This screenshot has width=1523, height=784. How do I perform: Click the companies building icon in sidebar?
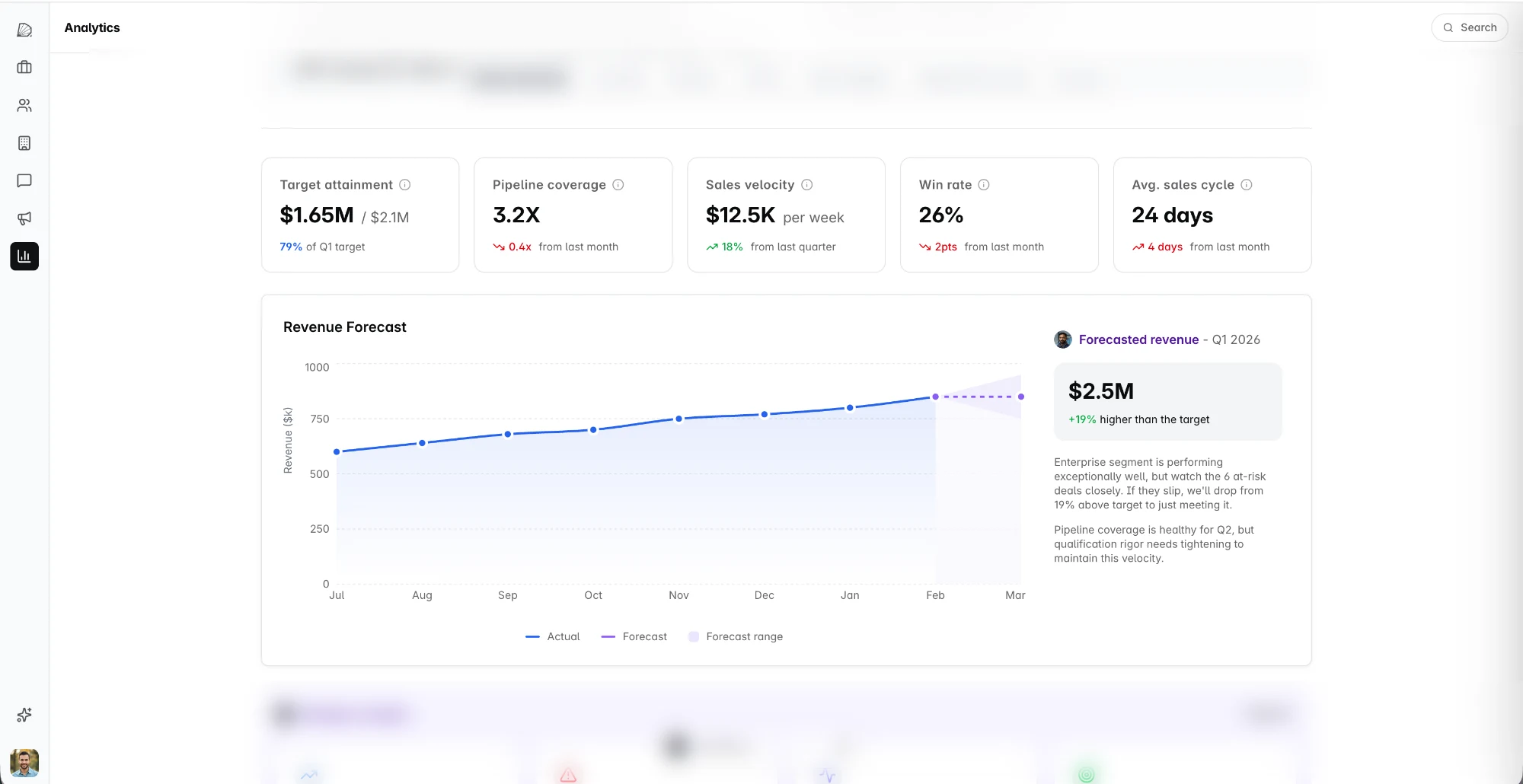tap(24, 143)
